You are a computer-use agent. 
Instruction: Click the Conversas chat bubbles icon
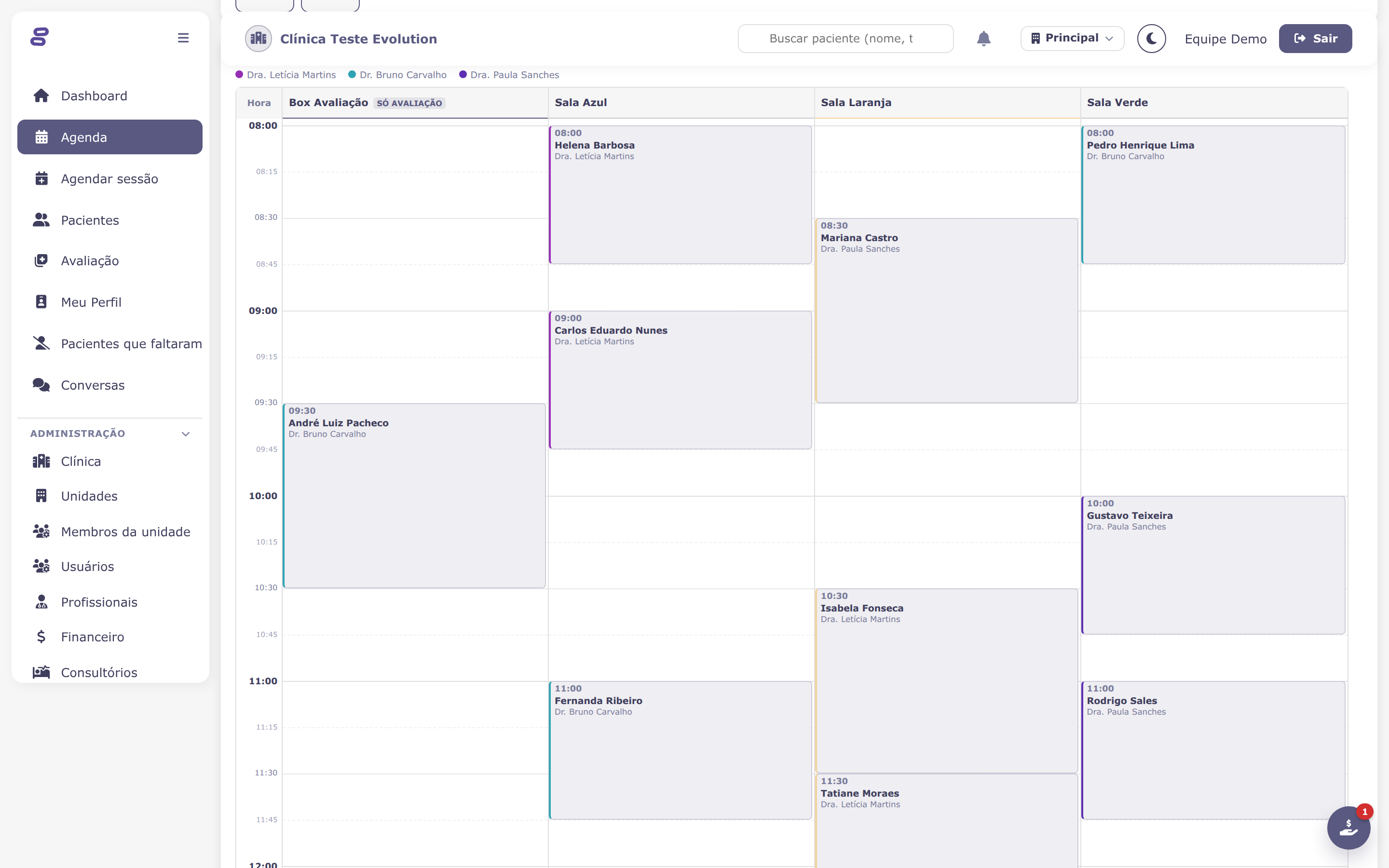[x=41, y=385]
